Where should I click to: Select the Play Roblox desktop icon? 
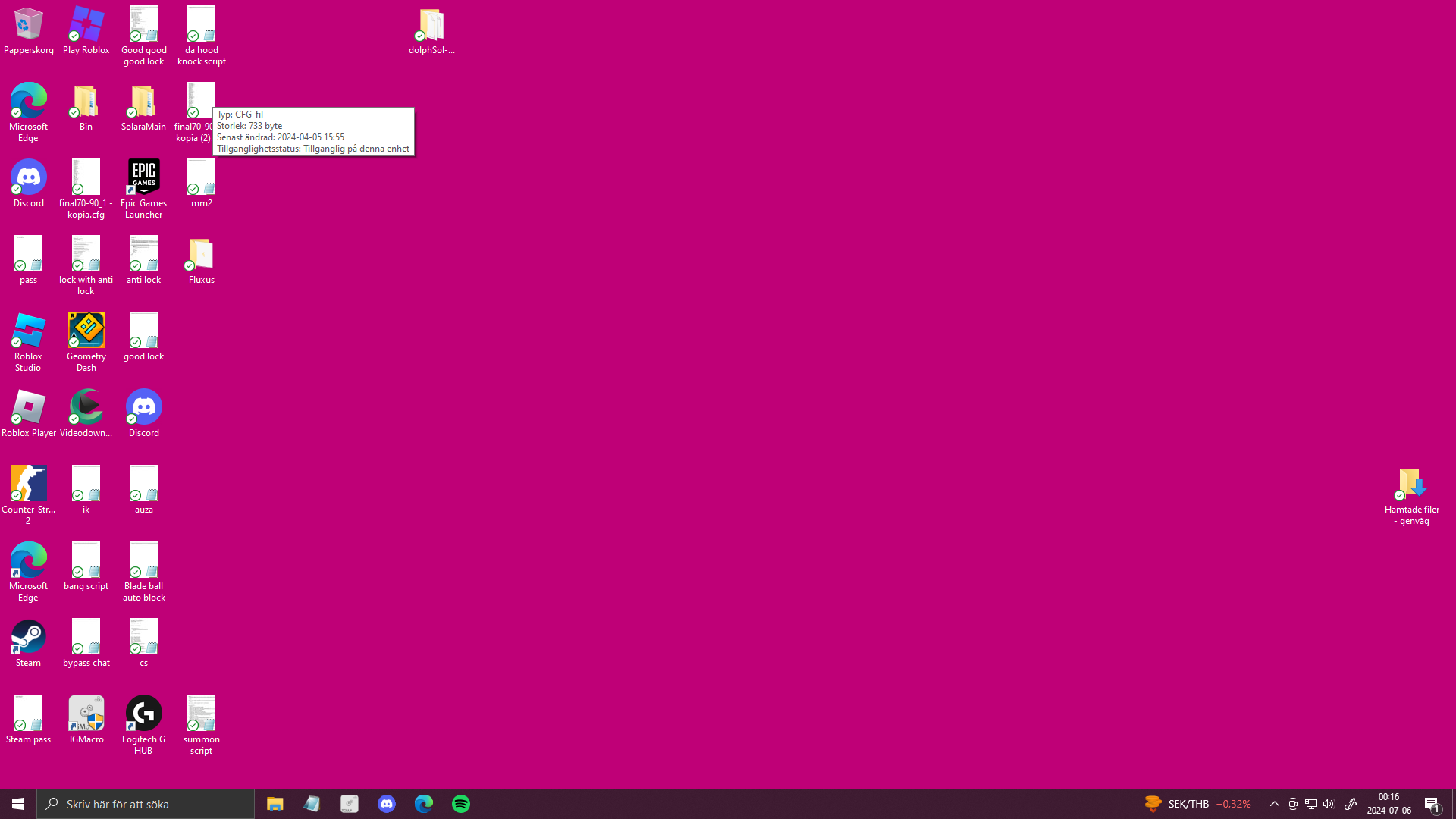tap(86, 31)
